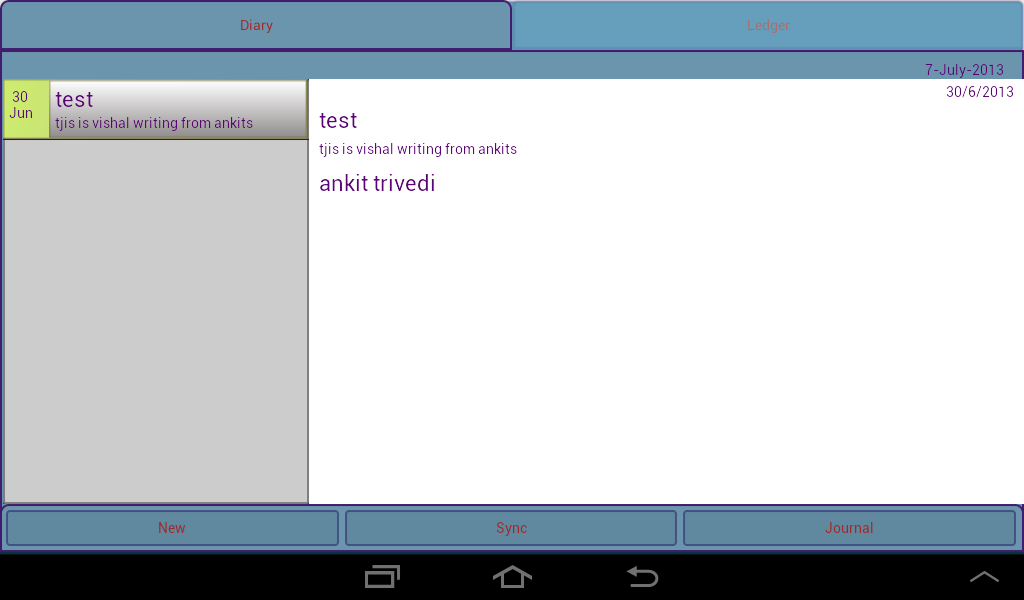Open the Journal view

(849, 528)
